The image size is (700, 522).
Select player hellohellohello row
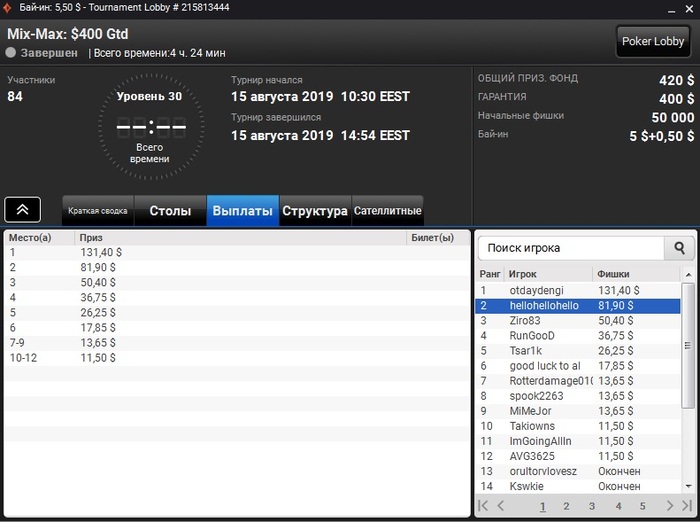pyautogui.click(x=578, y=305)
